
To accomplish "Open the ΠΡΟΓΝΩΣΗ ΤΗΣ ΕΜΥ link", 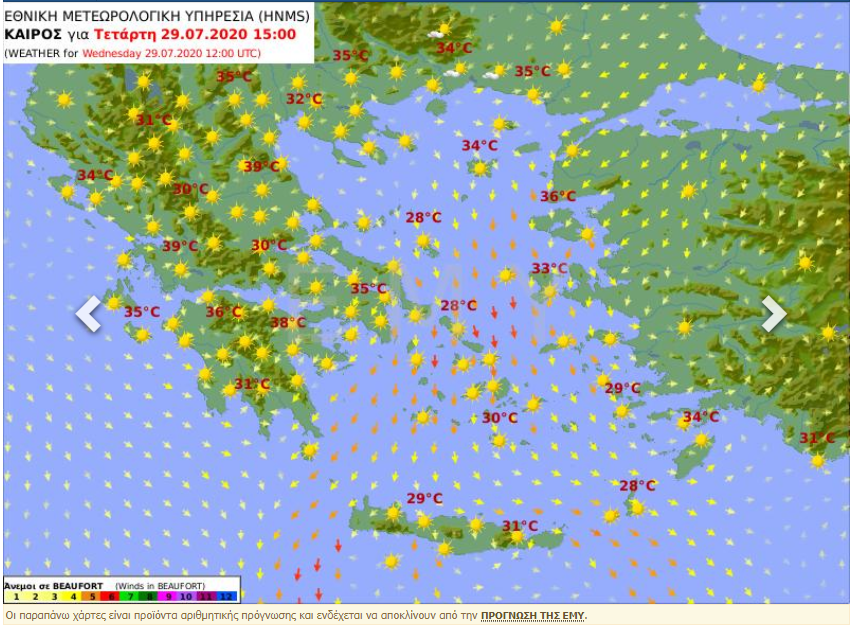I will [x=533, y=615].
